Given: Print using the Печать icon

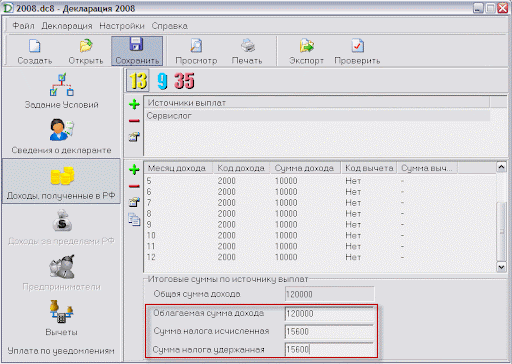Looking at the screenshot, I should (247, 51).
